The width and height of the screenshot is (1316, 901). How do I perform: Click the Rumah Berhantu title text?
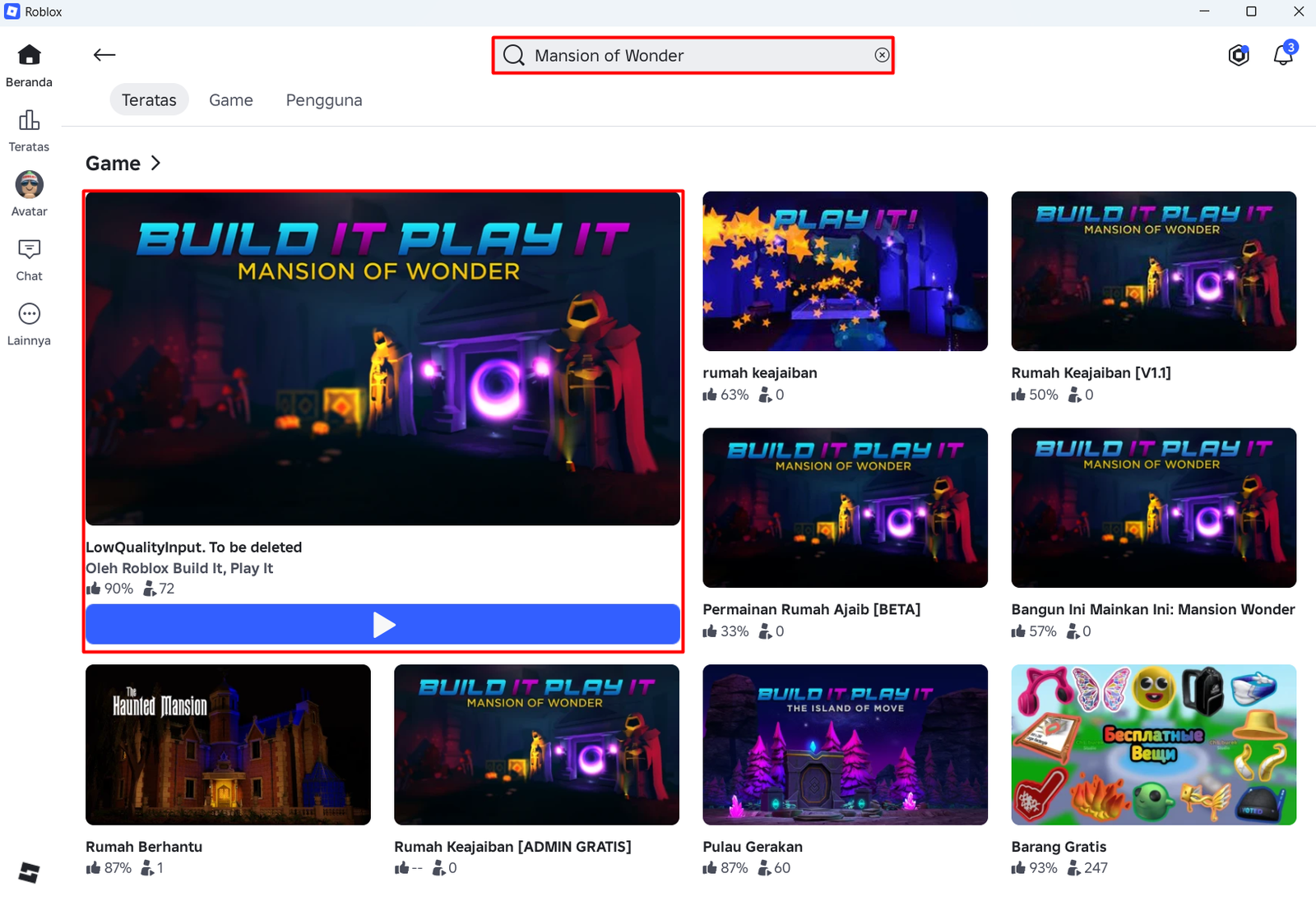(144, 847)
